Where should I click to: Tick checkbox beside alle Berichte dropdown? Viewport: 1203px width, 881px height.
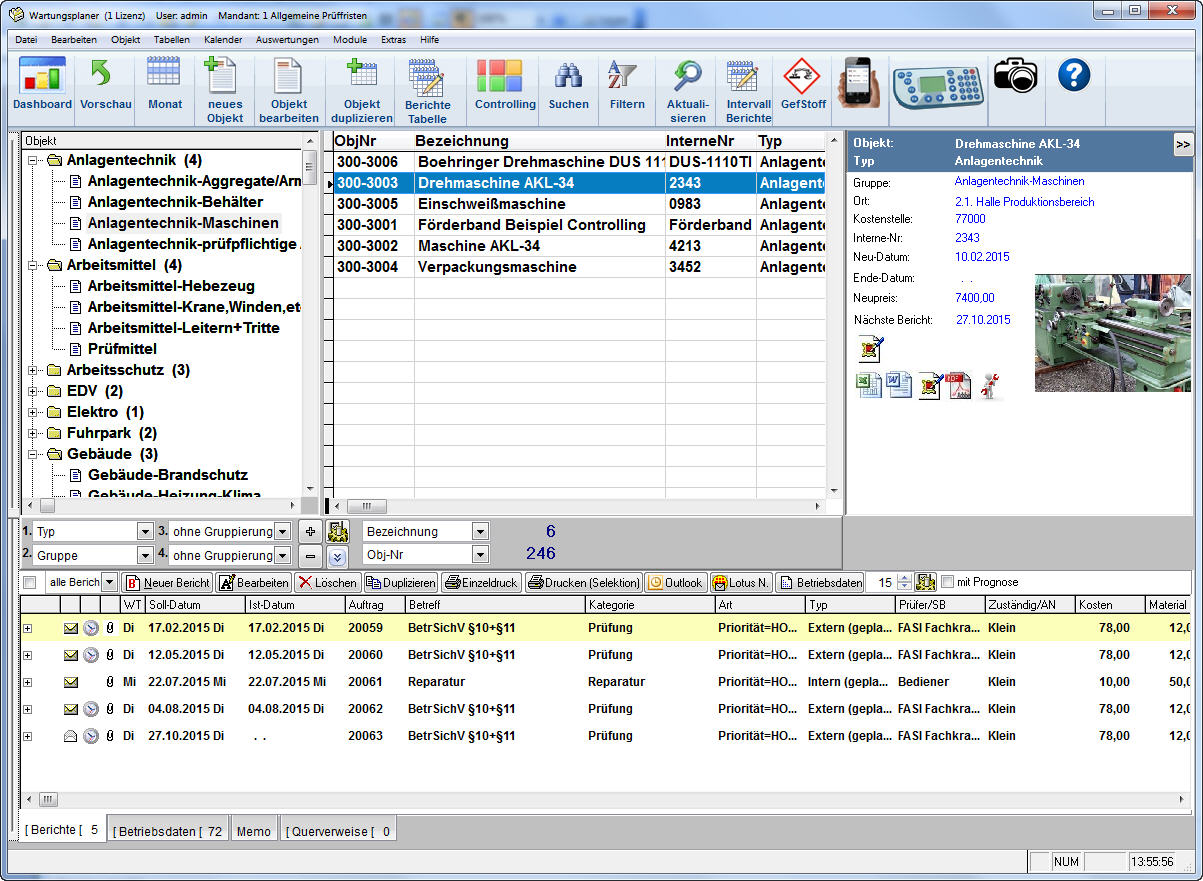29,582
